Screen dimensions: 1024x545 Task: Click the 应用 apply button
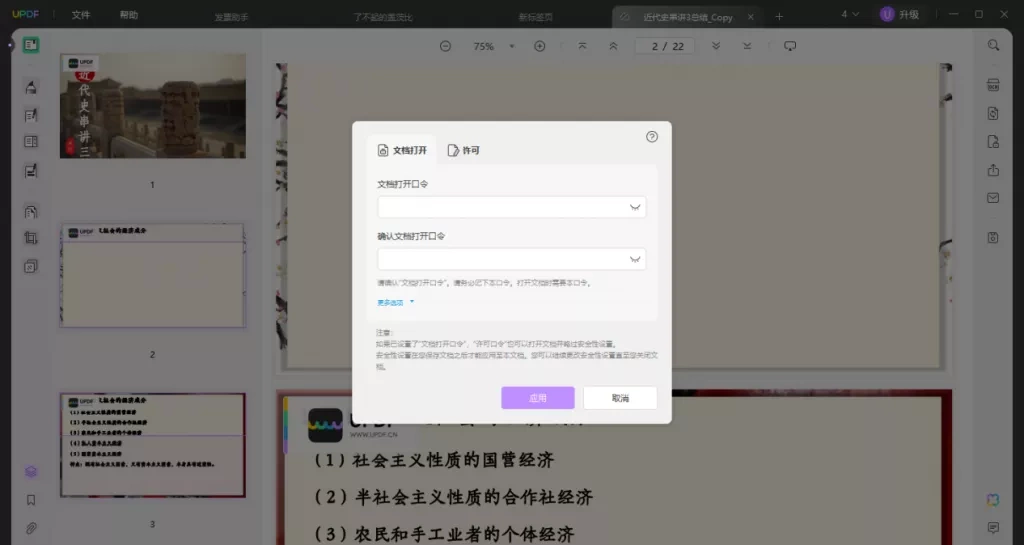[x=538, y=398]
